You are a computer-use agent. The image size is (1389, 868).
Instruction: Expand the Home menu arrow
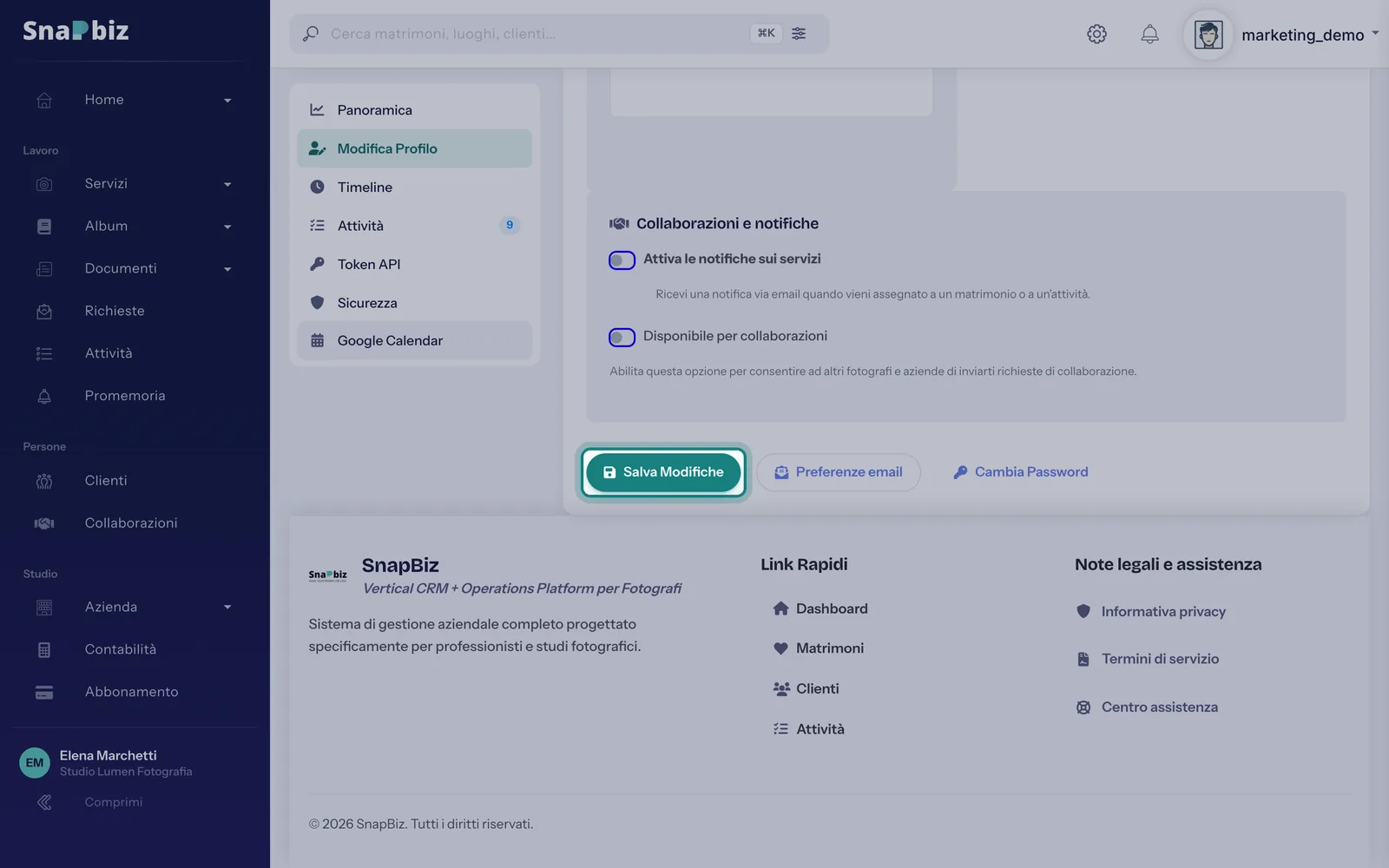[227, 101]
